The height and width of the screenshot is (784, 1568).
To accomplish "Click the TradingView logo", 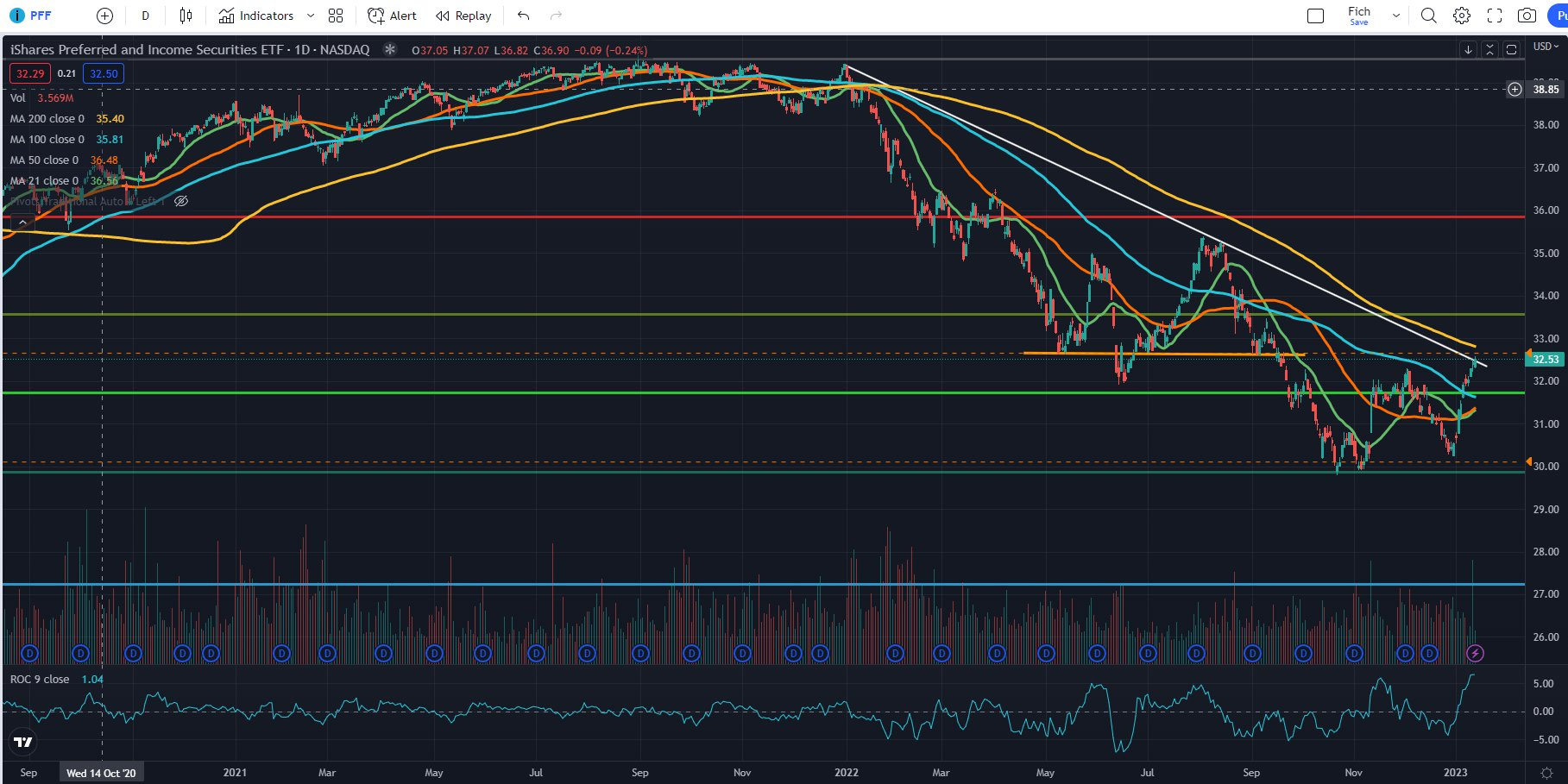I will tap(23, 742).
